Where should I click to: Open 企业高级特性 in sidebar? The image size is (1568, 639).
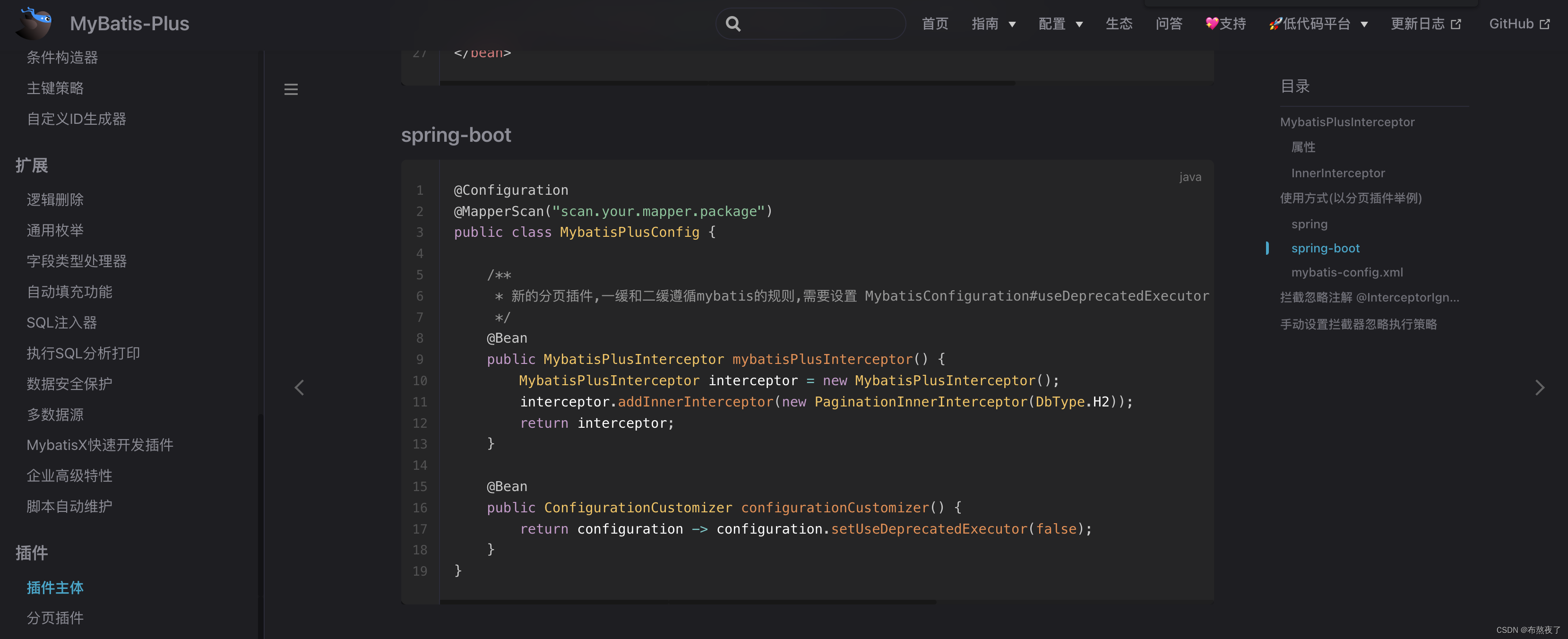pos(69,476)
